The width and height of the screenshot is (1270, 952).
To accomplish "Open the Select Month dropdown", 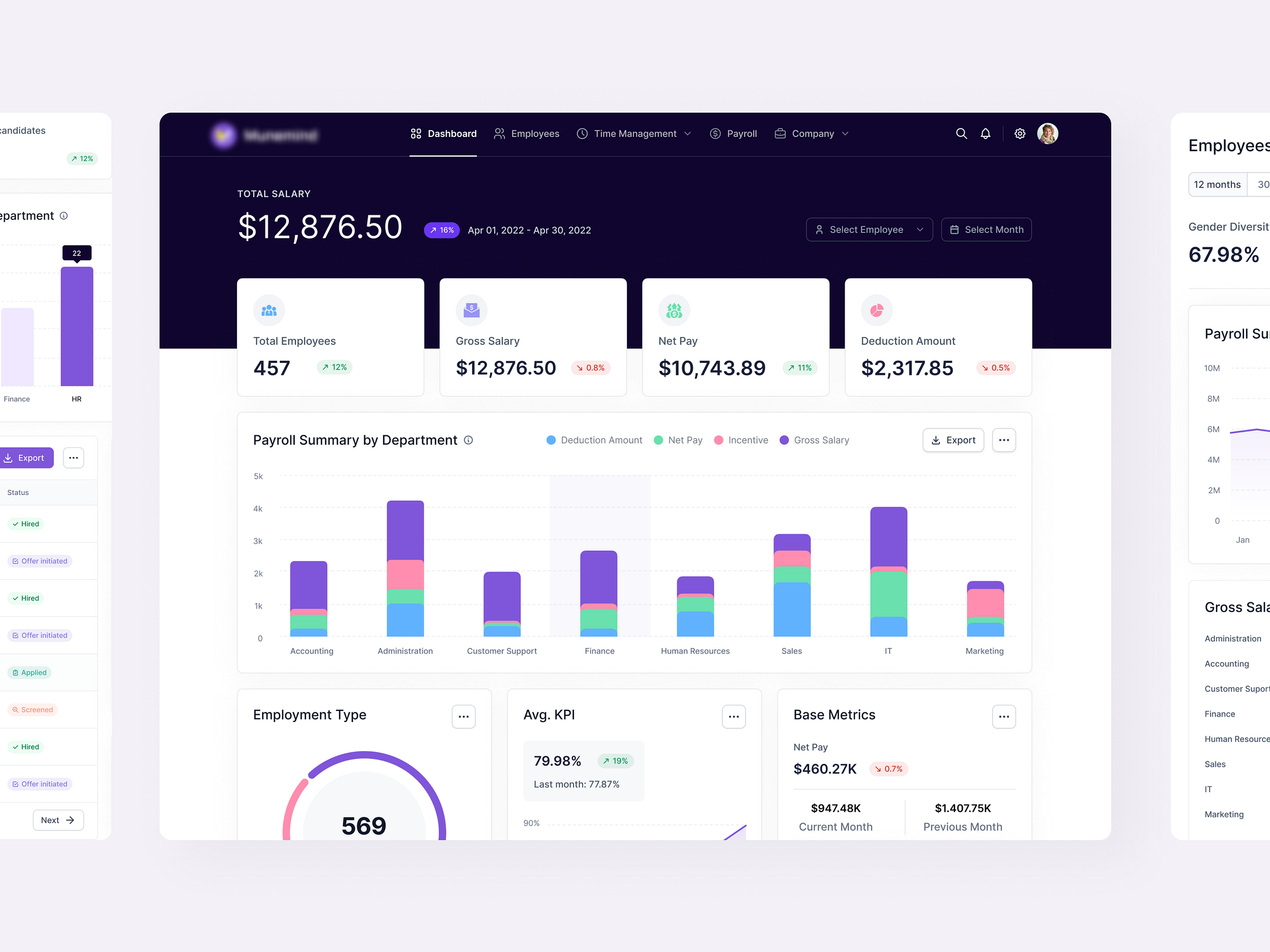I will (x=987, y=229).
